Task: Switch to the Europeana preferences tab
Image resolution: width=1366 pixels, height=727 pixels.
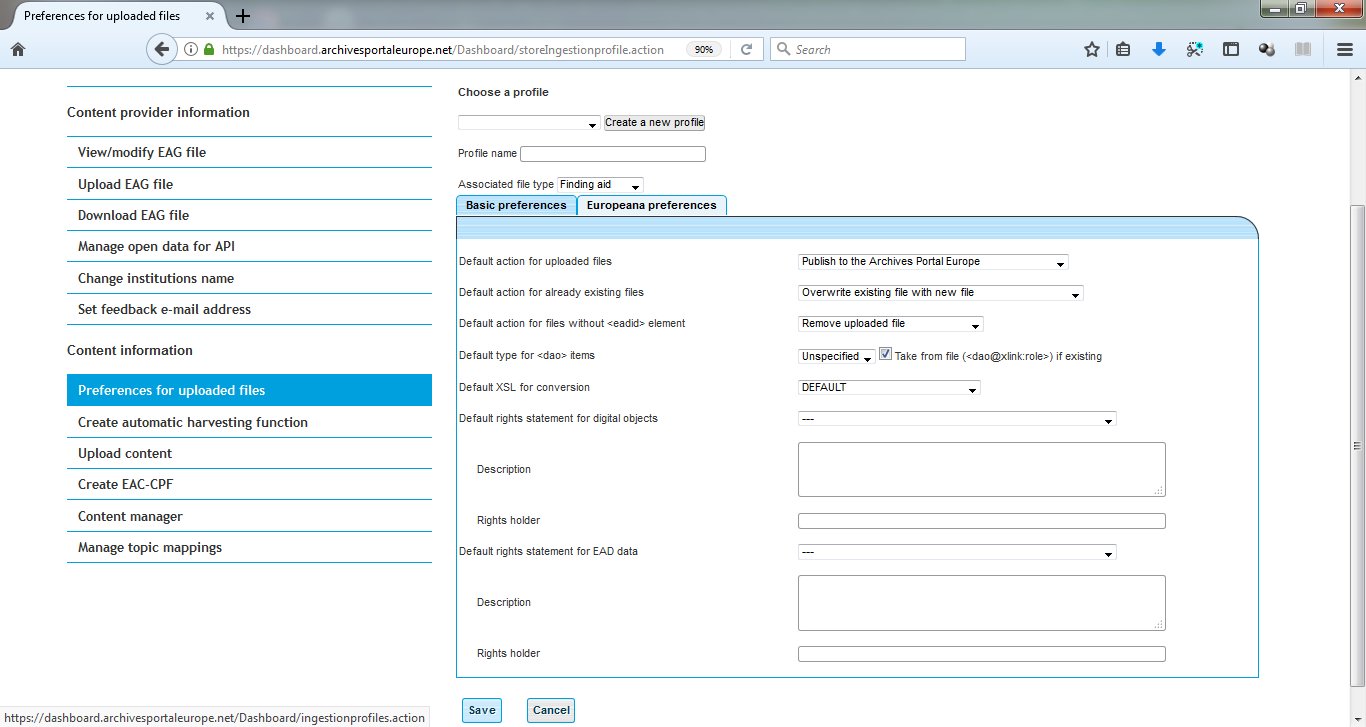Action: pos(651,205)
